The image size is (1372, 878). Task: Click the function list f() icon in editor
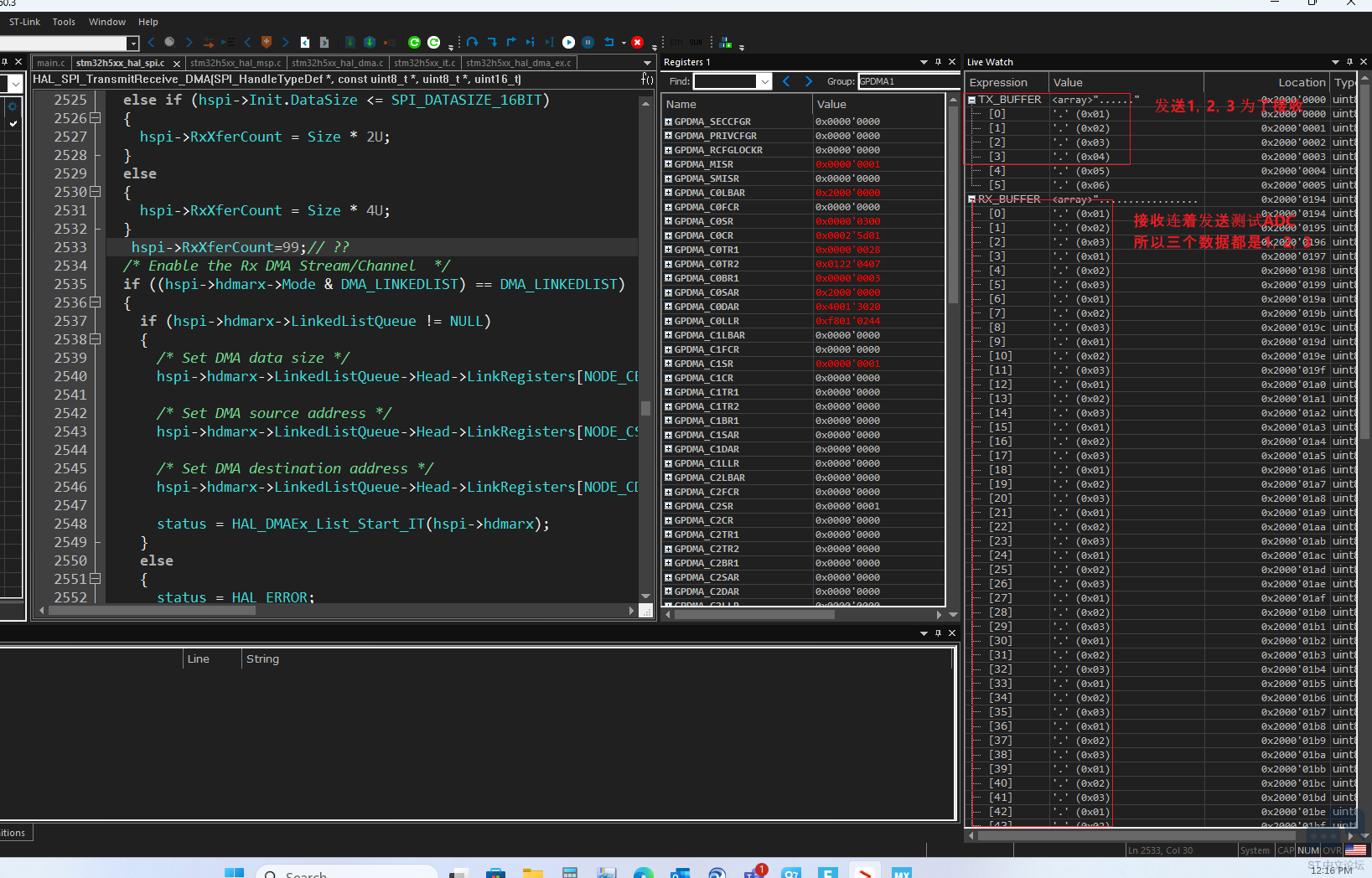647,79
